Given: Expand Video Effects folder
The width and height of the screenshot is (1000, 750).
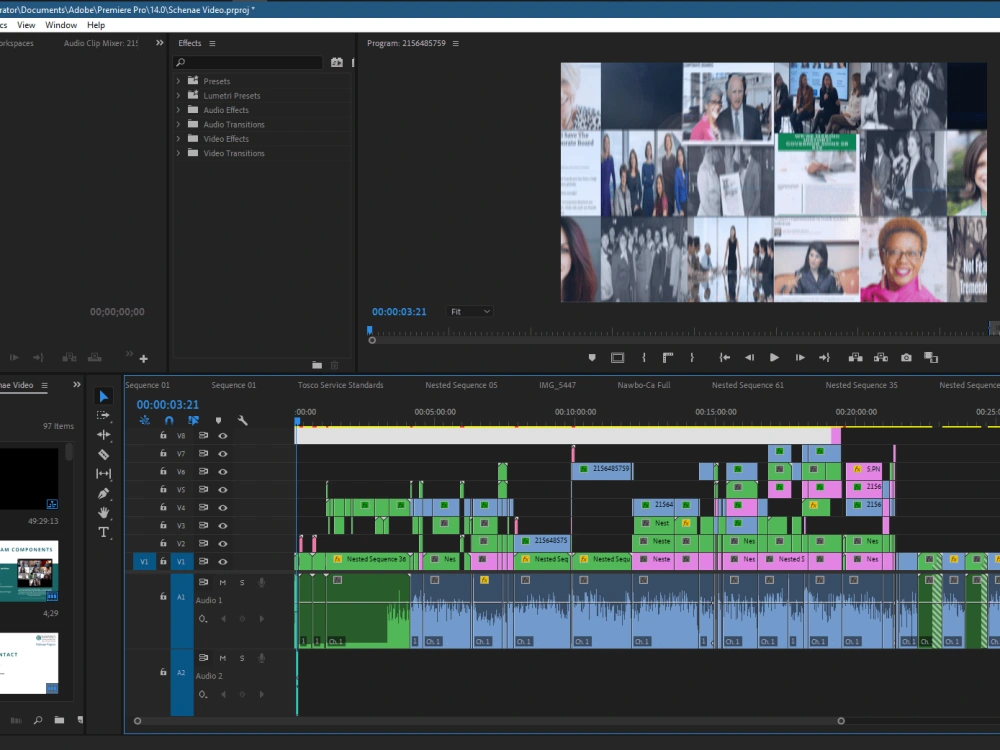Looking at the screenshot, I should point(179,138).
